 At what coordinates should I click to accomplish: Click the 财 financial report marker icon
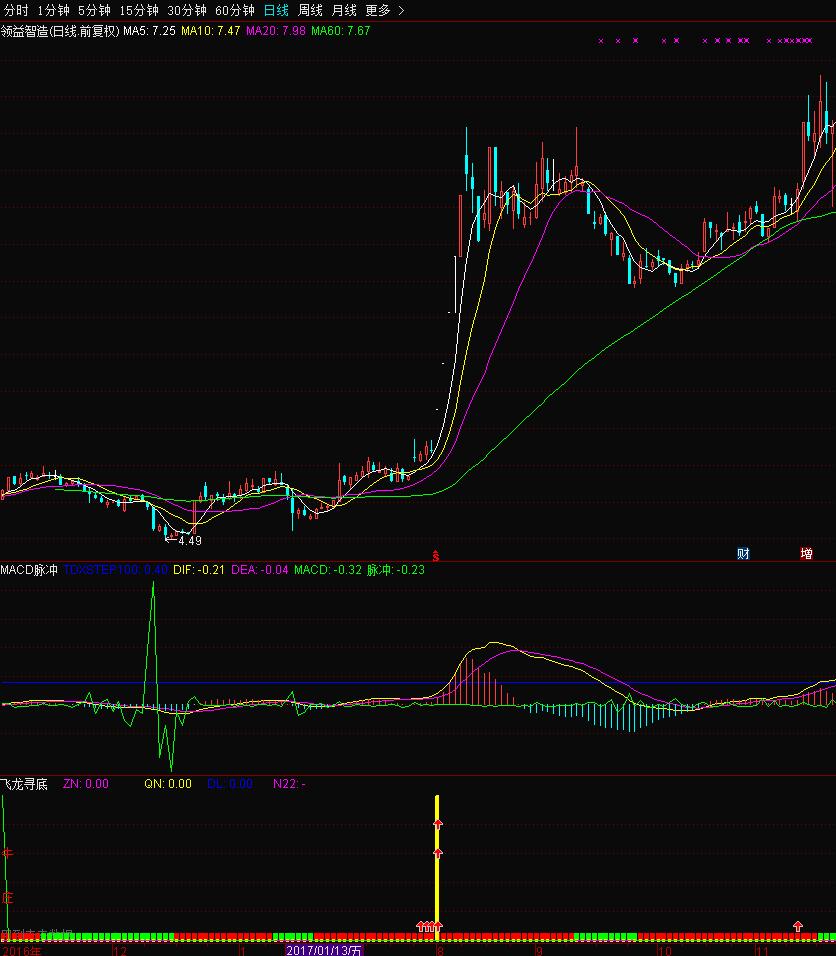pyautogui.click(x=743, y=553)
